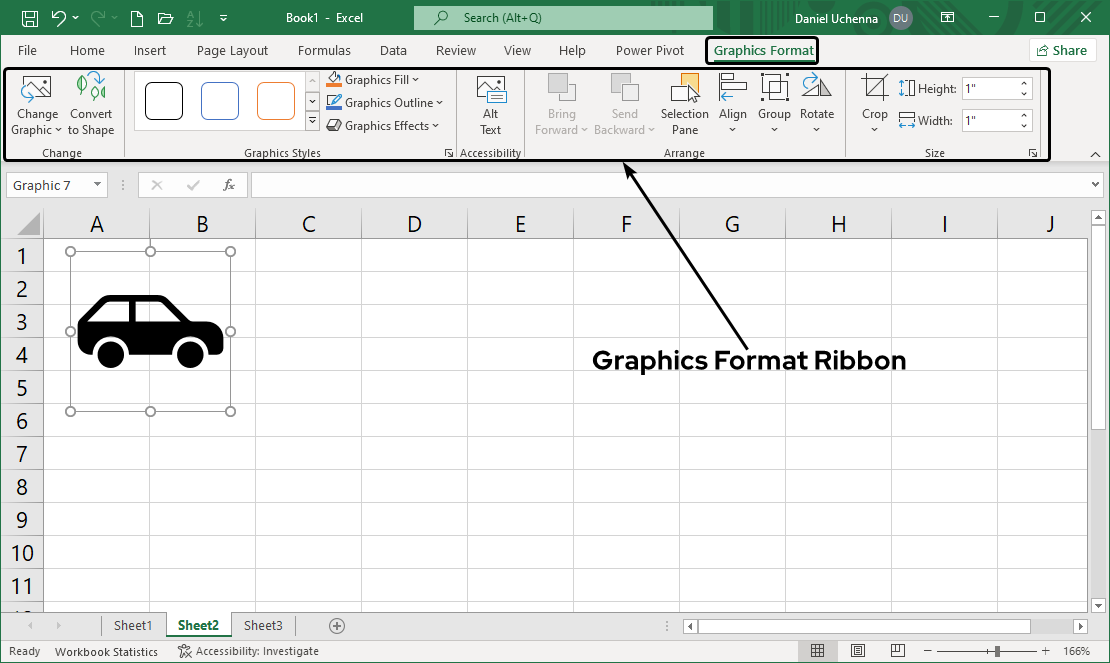Open the Graphics Outline dropdown
1110x663 pixels.
coord(386,102)
